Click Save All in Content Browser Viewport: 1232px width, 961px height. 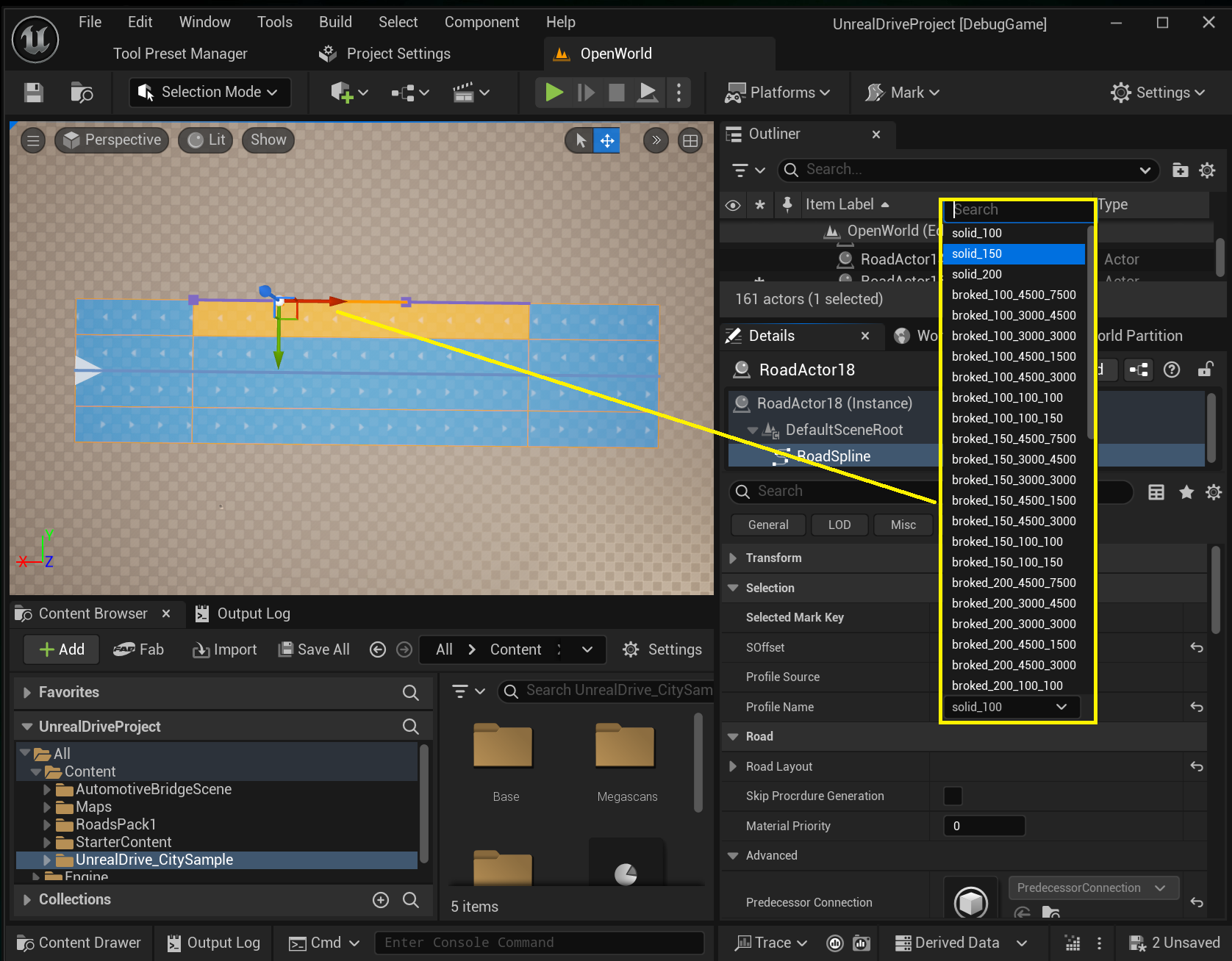pyautogui.click(x=314, y=649)
